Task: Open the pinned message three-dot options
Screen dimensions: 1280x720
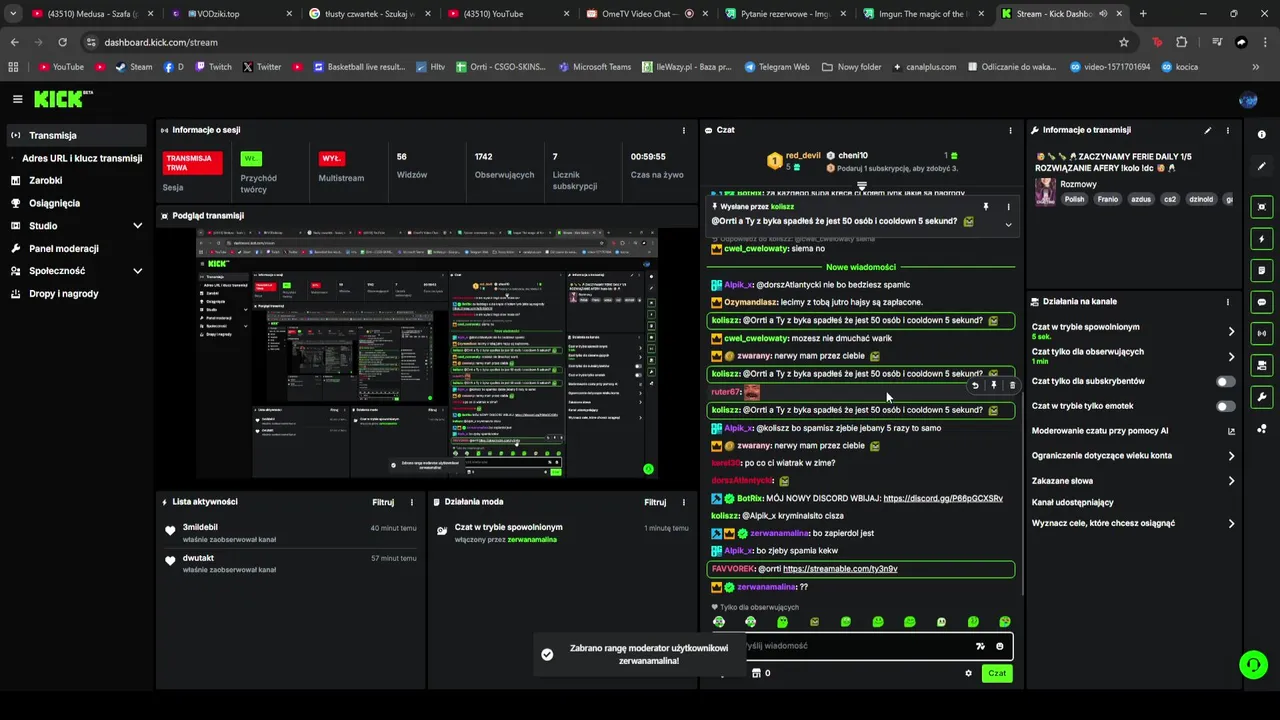Action: pyautogui.click(x=1008, y=207)
